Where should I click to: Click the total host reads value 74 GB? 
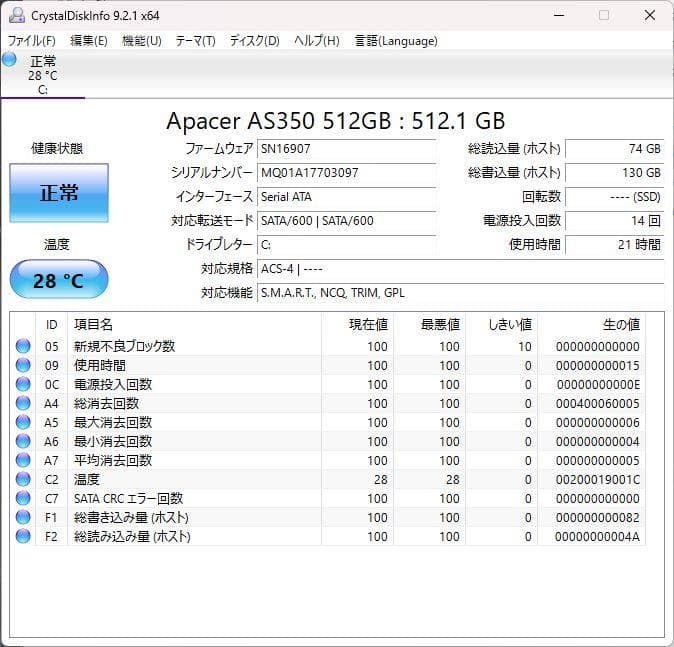pos(615,149)
